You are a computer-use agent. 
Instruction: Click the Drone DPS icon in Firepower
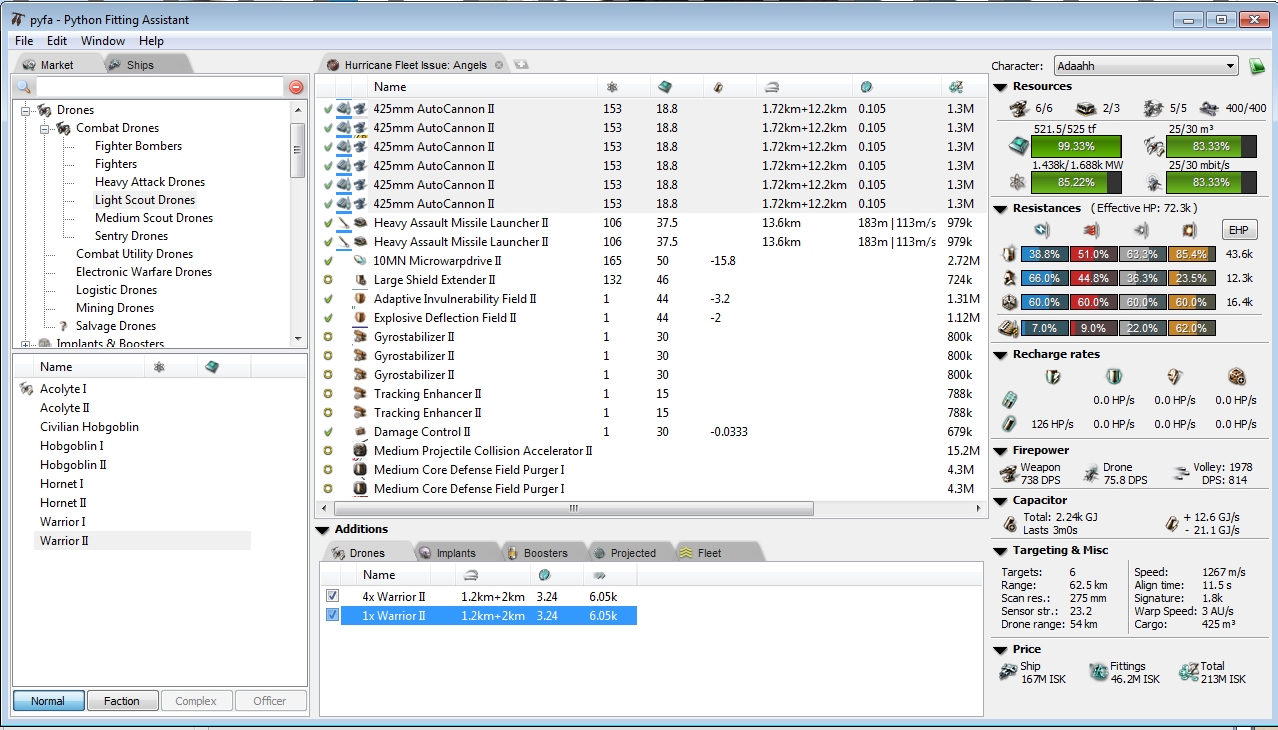(x=1090, y=473)
